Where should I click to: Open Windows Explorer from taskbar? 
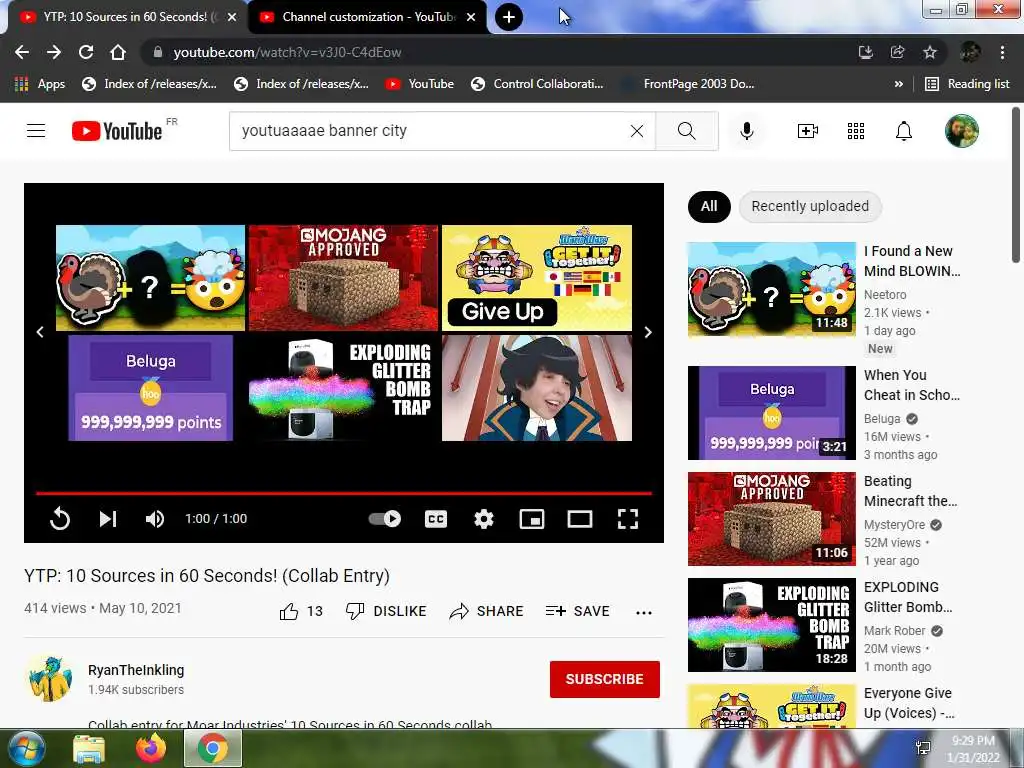point(89,748)
